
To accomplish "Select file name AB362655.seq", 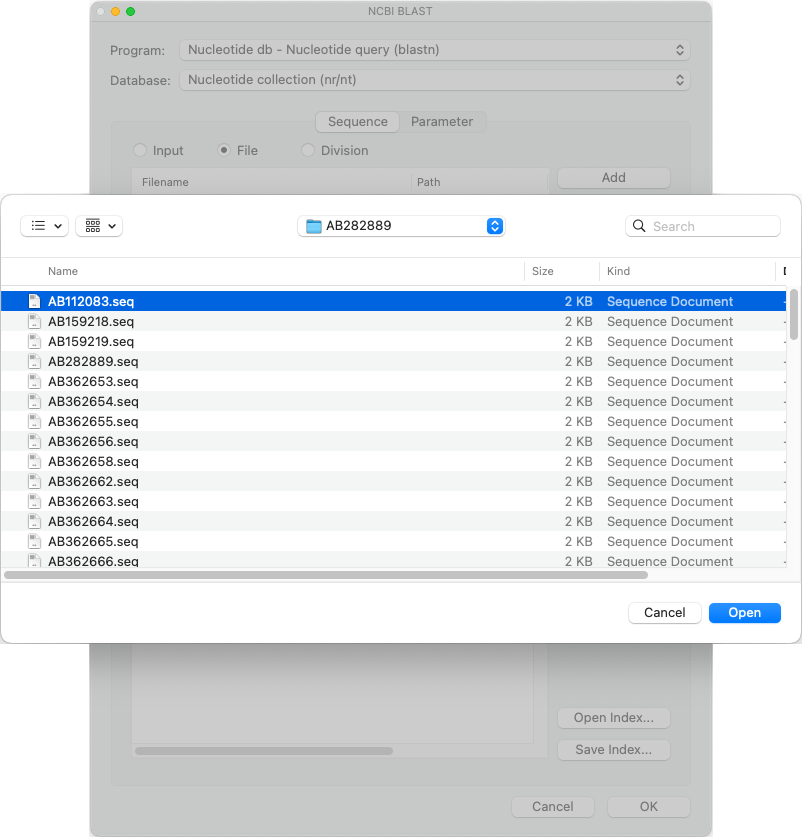I will [x=93, y=422].
